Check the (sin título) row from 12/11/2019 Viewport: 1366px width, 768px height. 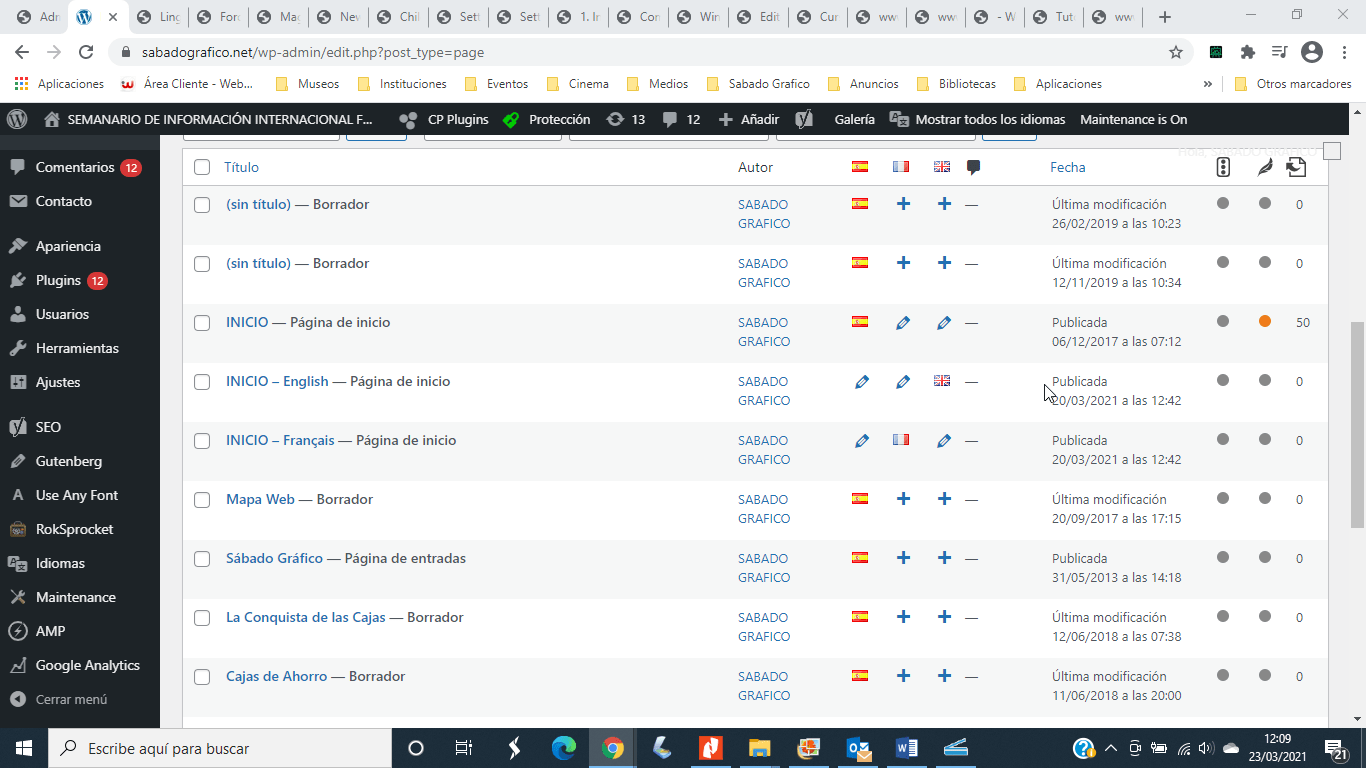pos(202,264)
